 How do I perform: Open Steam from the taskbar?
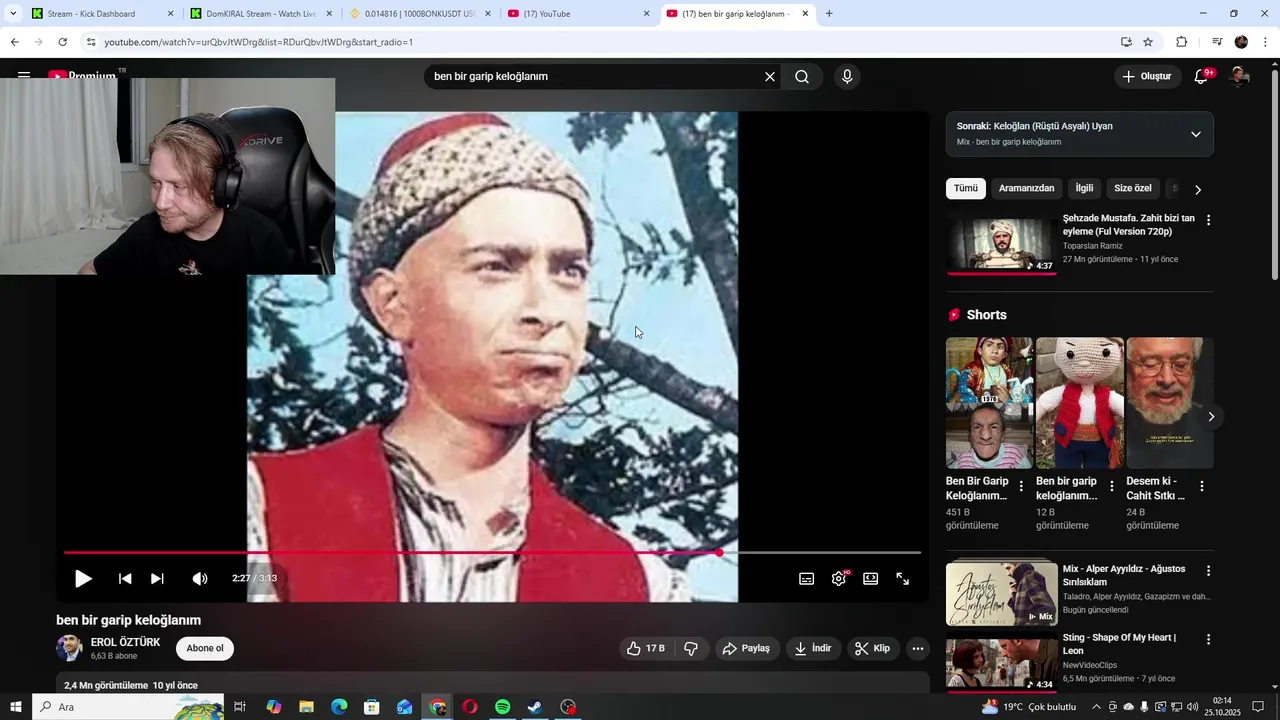tap(535, 707)
